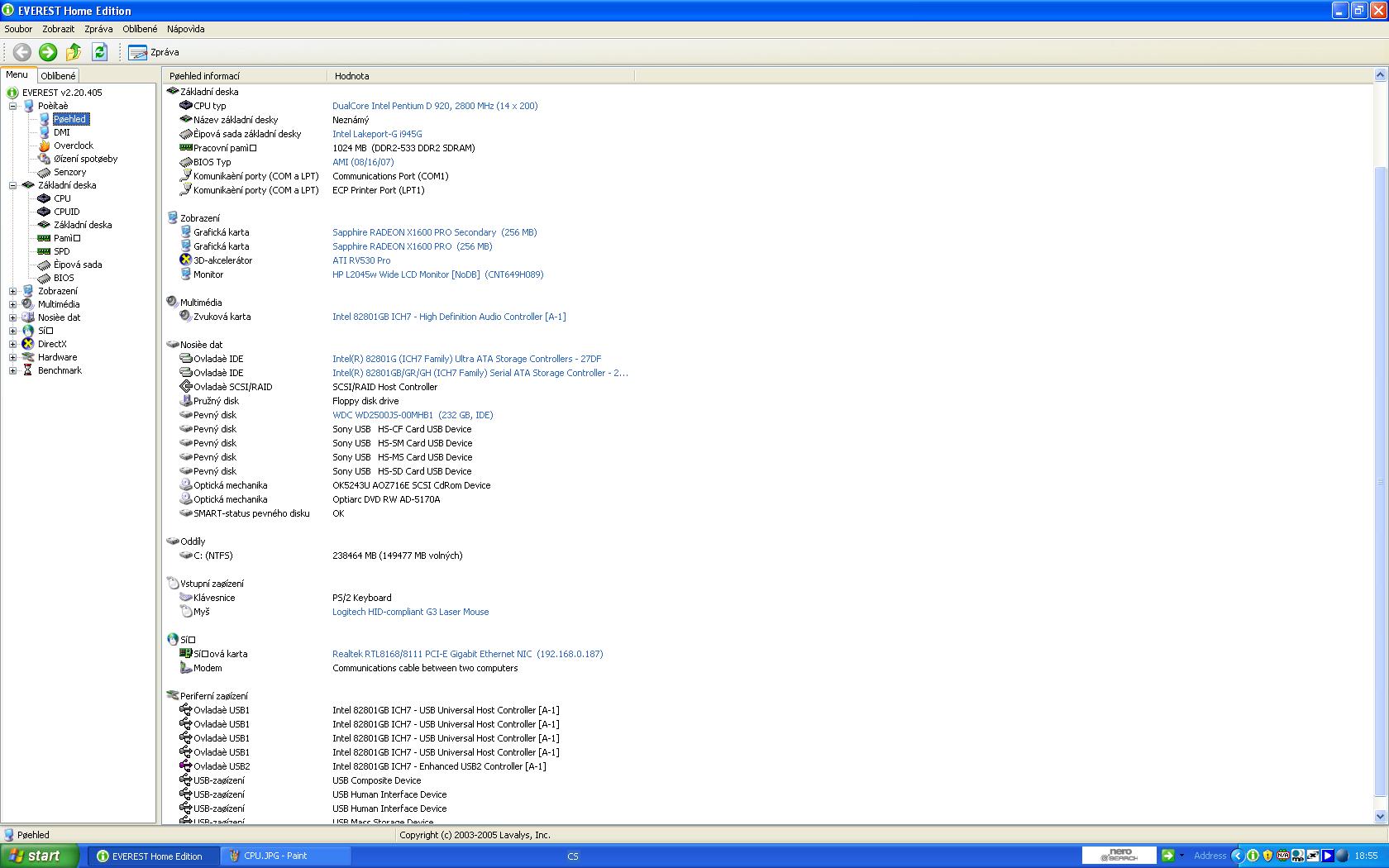
Task: Click the Sí​ová karta network card icon
Action: point(186,654)
